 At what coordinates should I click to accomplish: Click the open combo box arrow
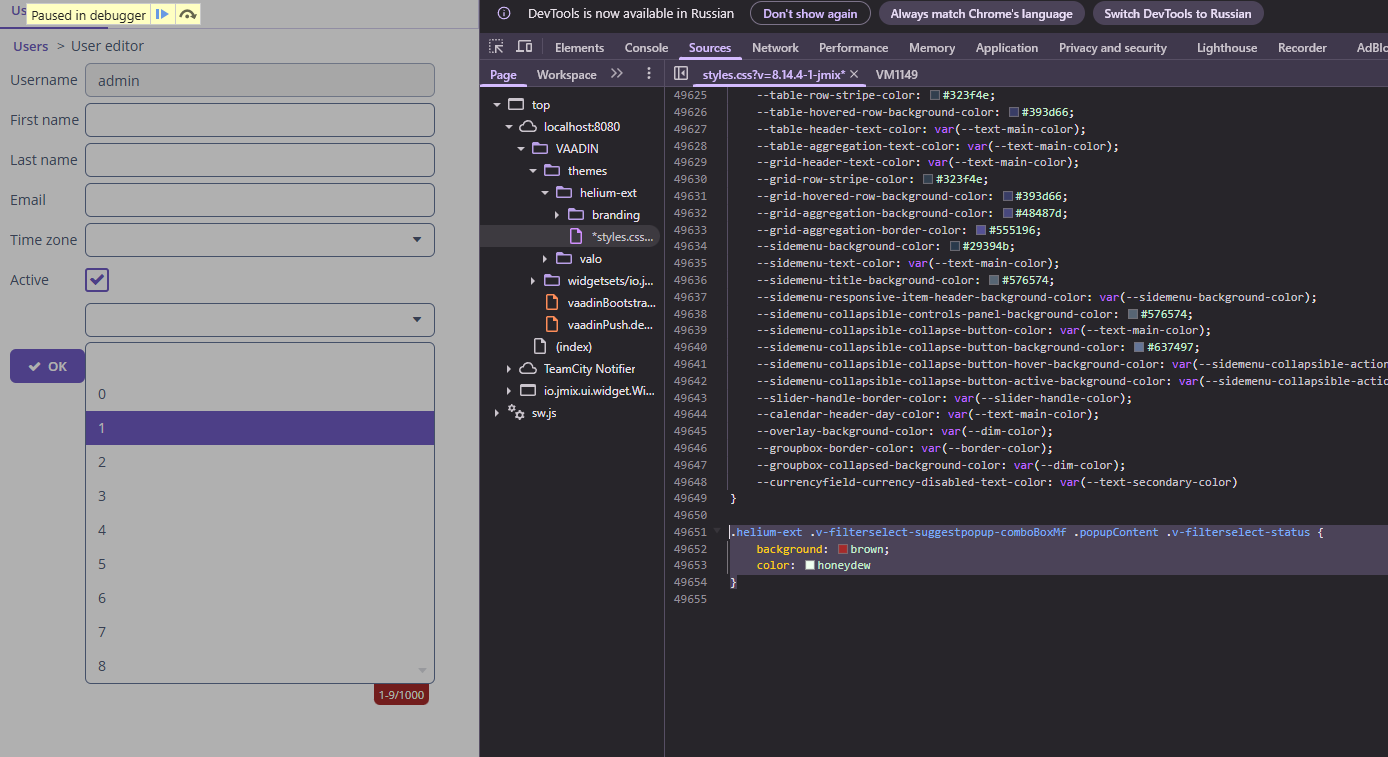(416, 320)
